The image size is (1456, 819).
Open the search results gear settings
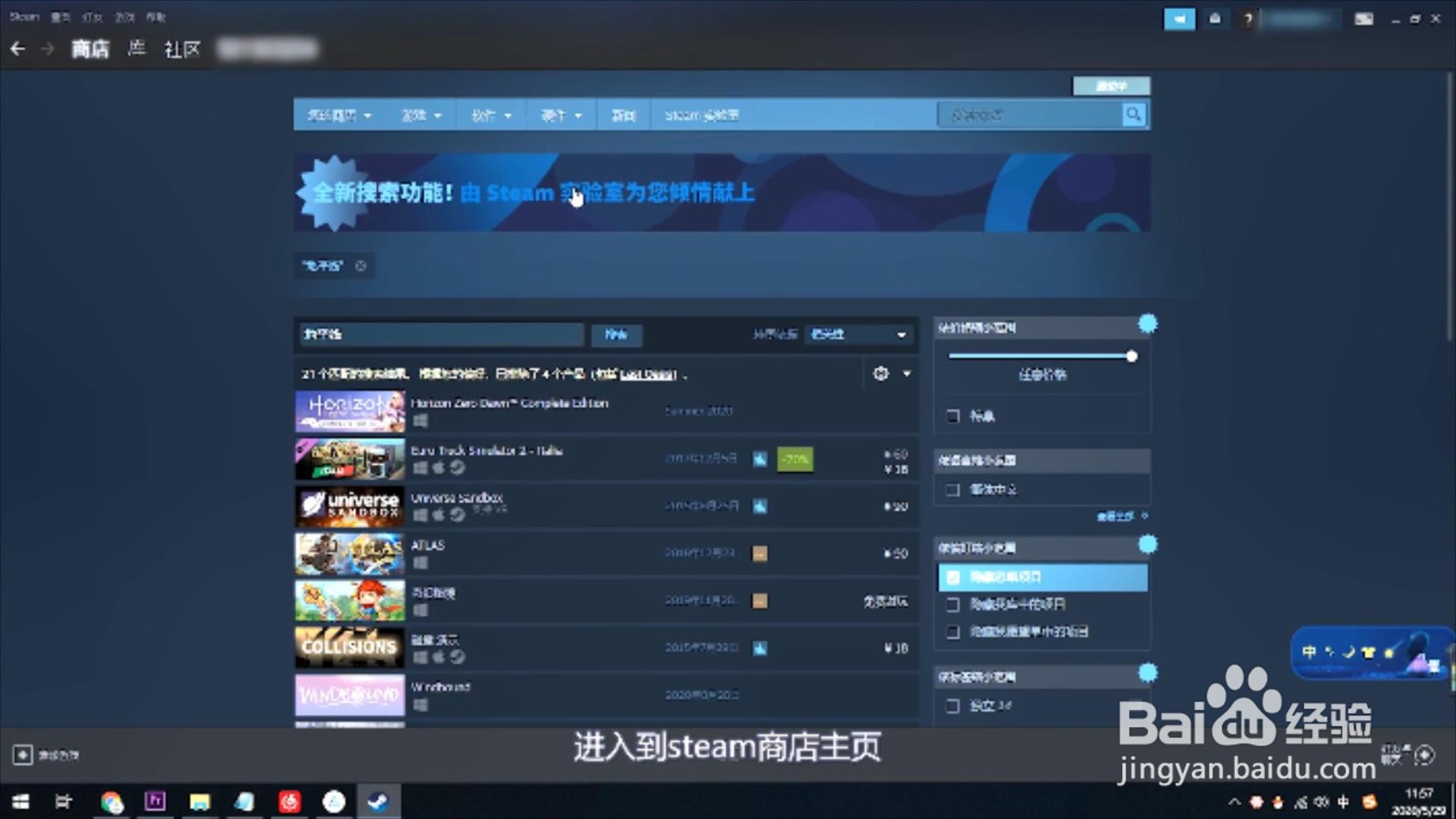click(x=880, y=373)
